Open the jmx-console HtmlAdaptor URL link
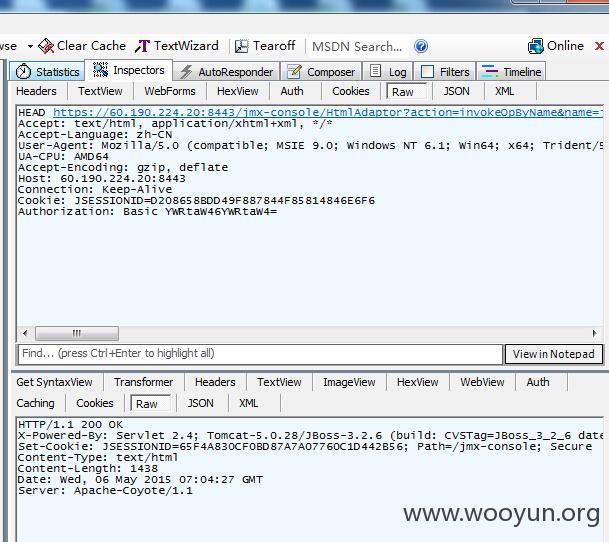The image size is (609, 542). coord(328,112)
